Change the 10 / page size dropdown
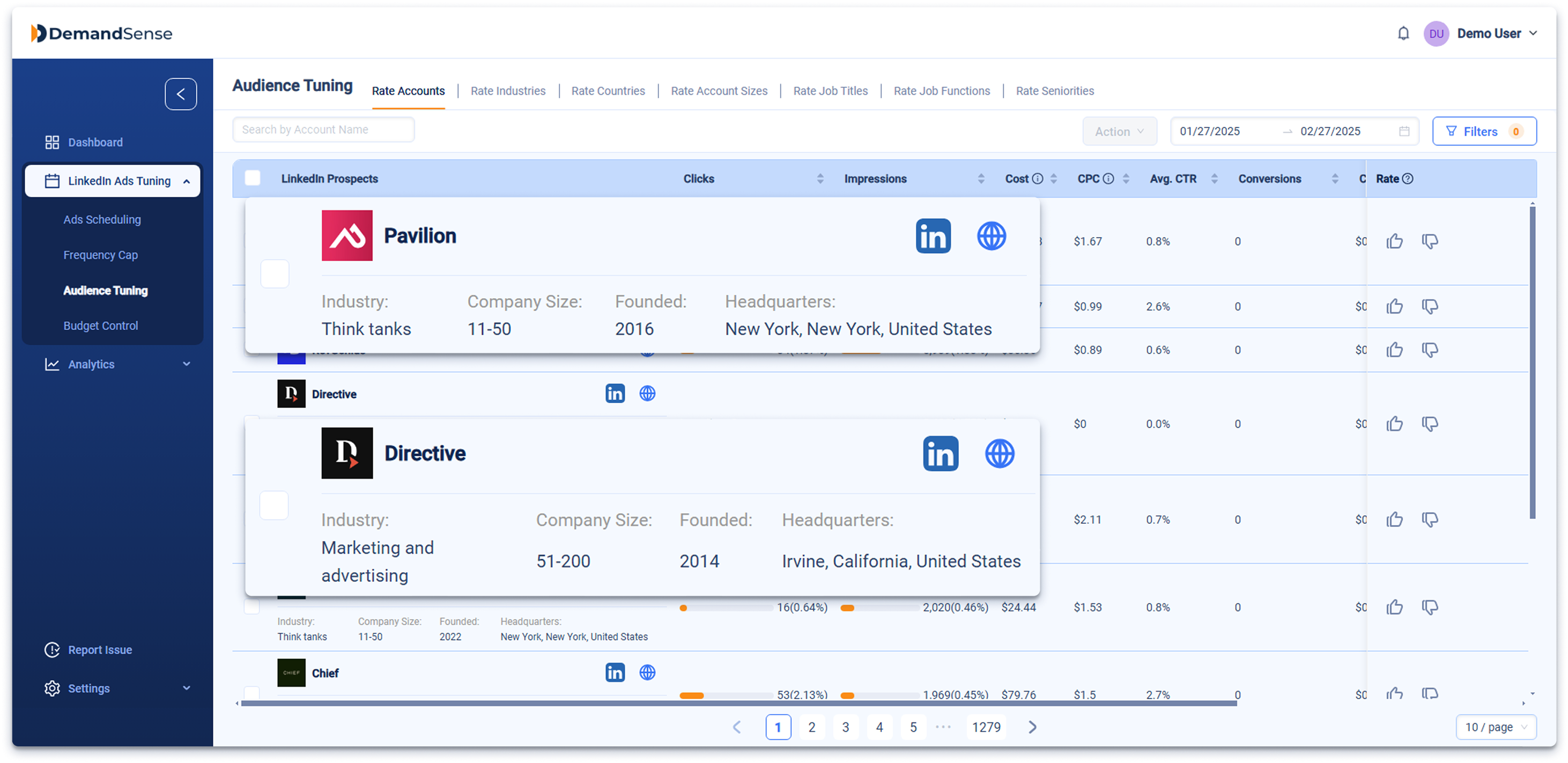 (1496, 728)
